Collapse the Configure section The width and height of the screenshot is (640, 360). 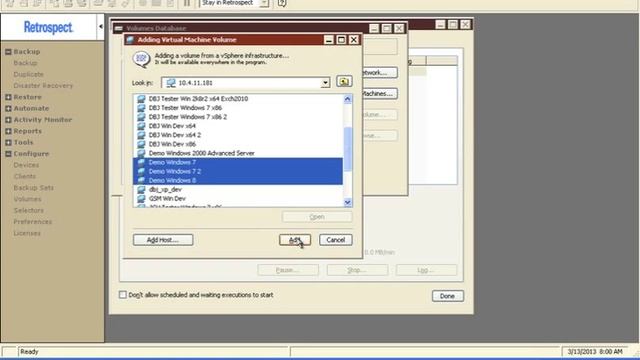point(8,154)
